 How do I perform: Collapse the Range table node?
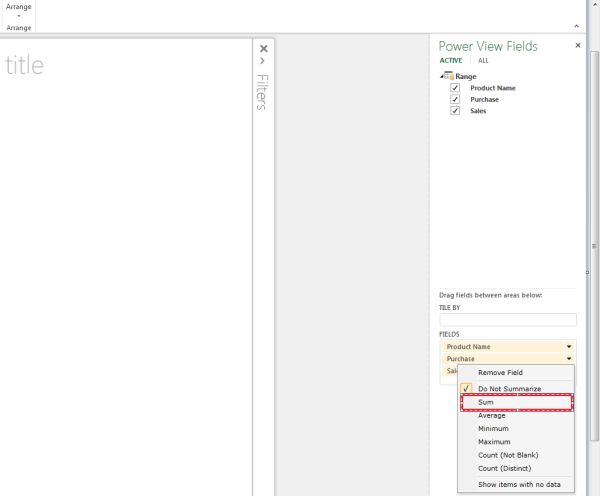point(441,76)
